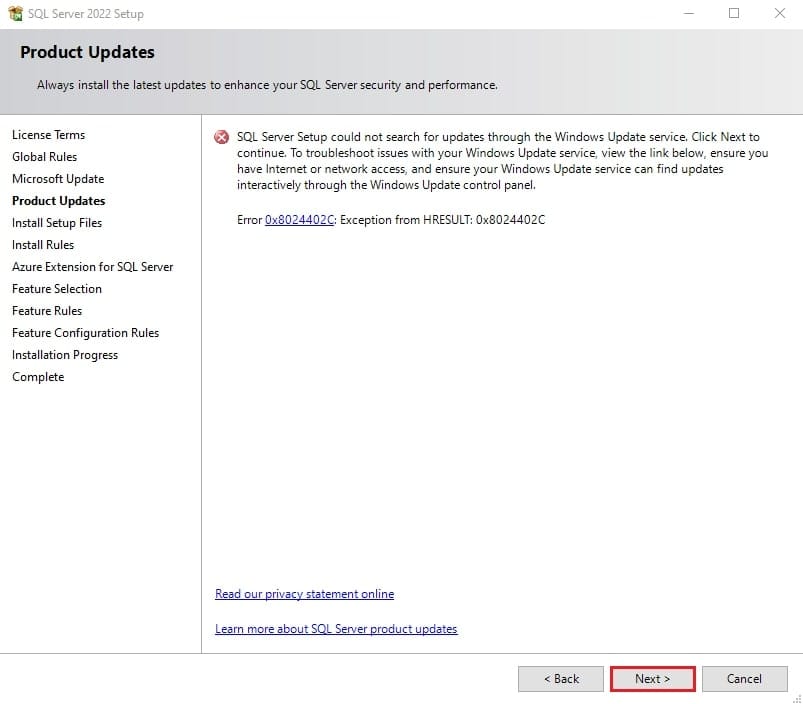Select Global Rules step

(x=45, y=157)
